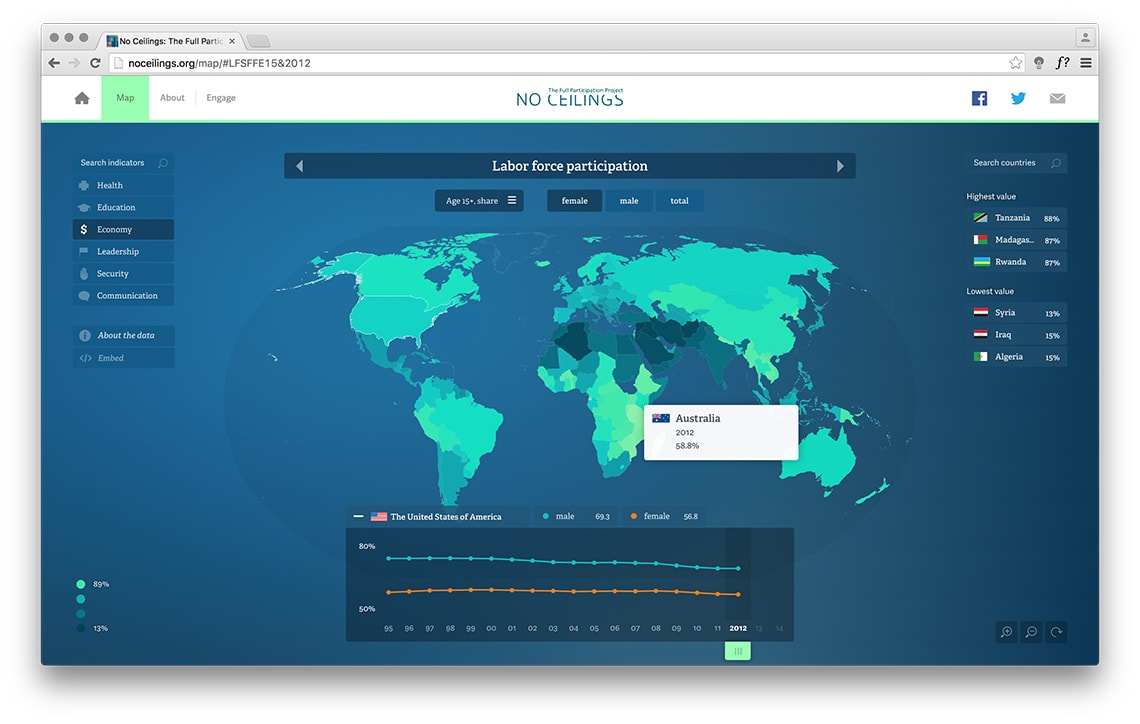
Task: Select the female filter
Action: [x=574, y=201]
